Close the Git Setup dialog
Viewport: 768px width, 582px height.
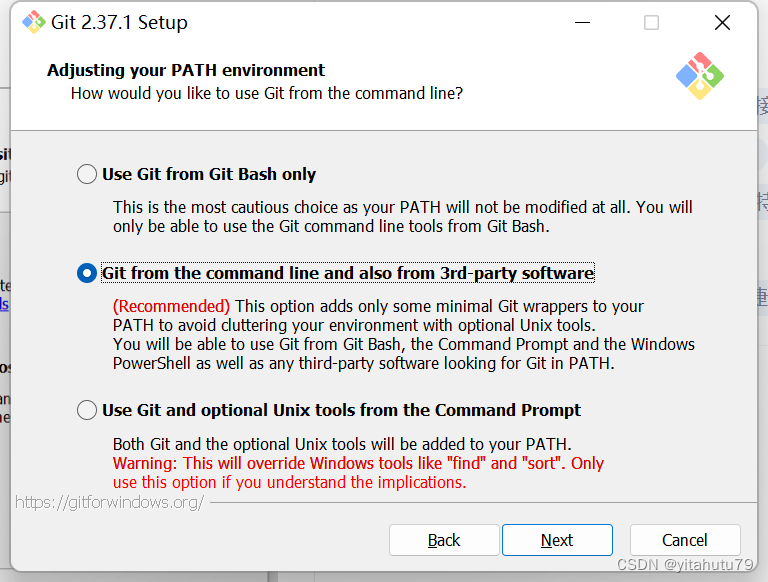click(722, 22)
